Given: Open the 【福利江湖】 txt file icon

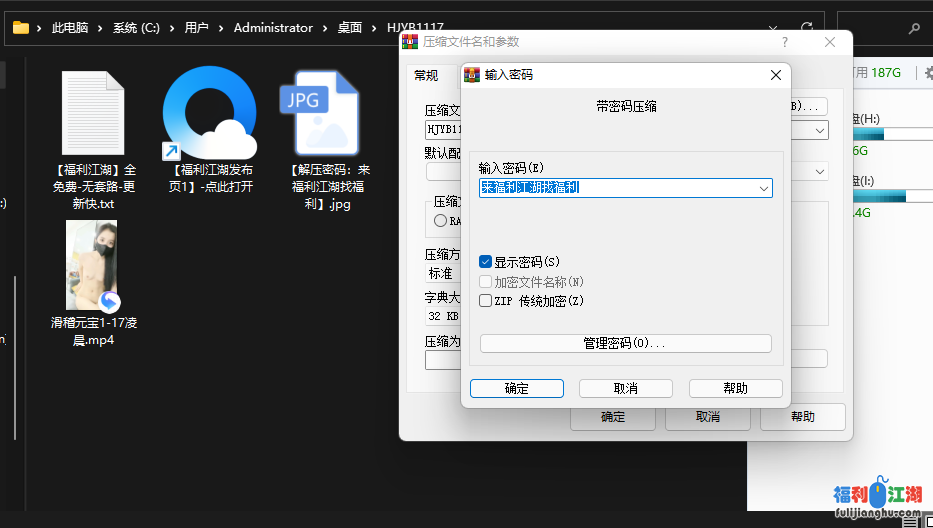Looking at the screenshot, I should 92,112.
